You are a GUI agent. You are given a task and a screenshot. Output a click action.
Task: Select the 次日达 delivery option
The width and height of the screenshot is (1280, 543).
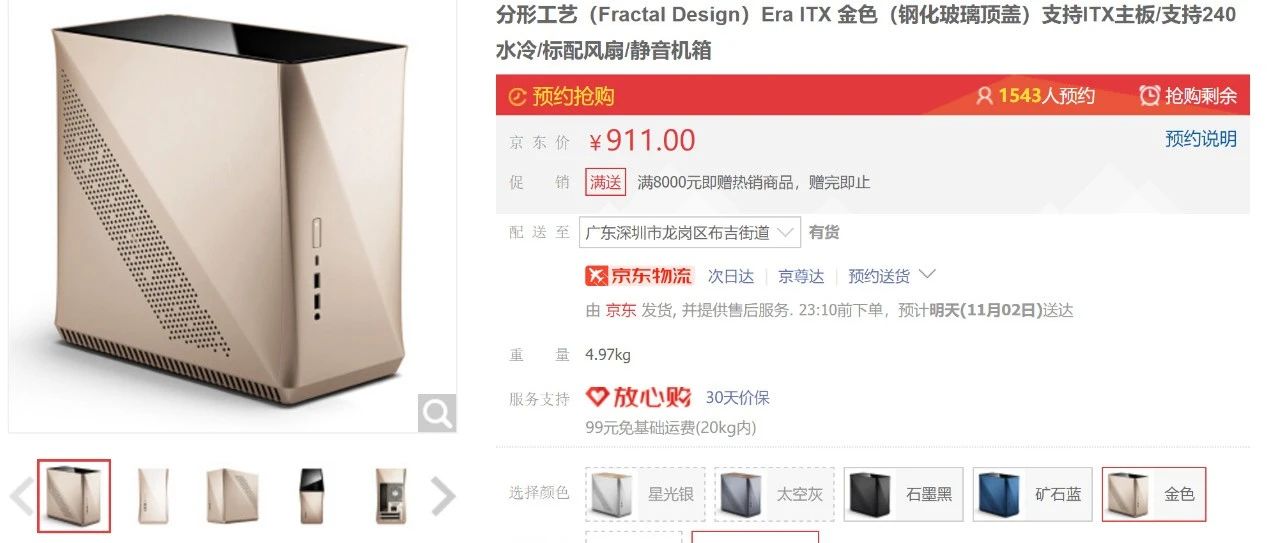(731, 276)
